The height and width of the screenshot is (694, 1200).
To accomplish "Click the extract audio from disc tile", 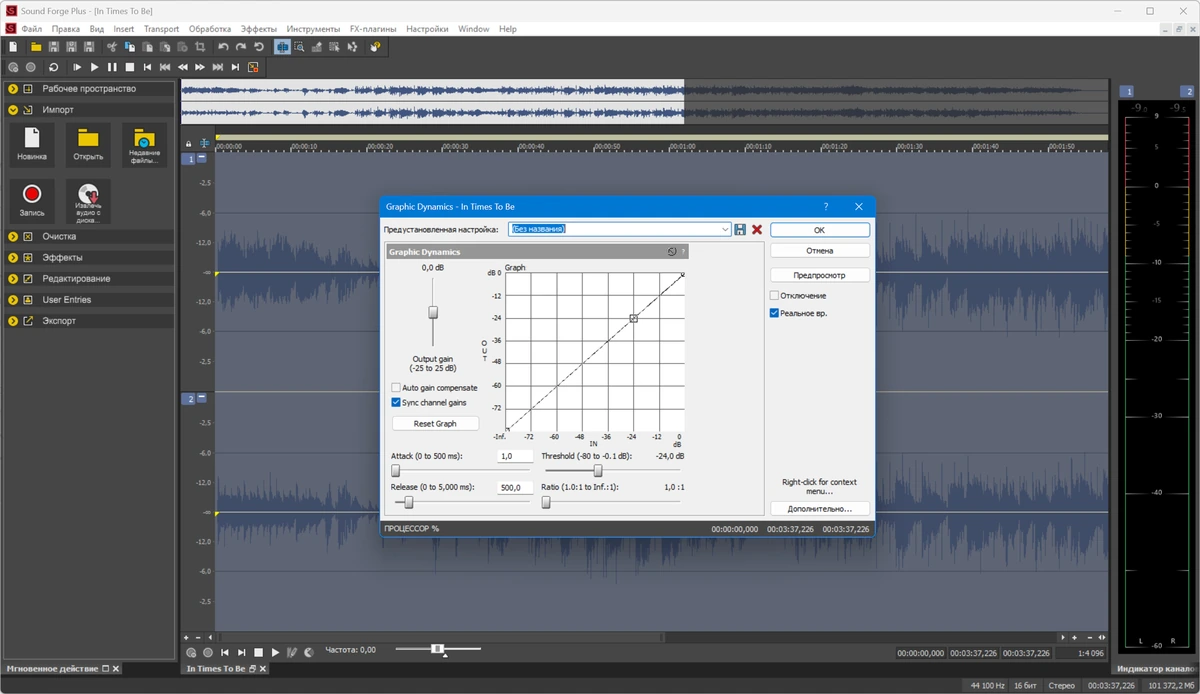I will (88, 201).
